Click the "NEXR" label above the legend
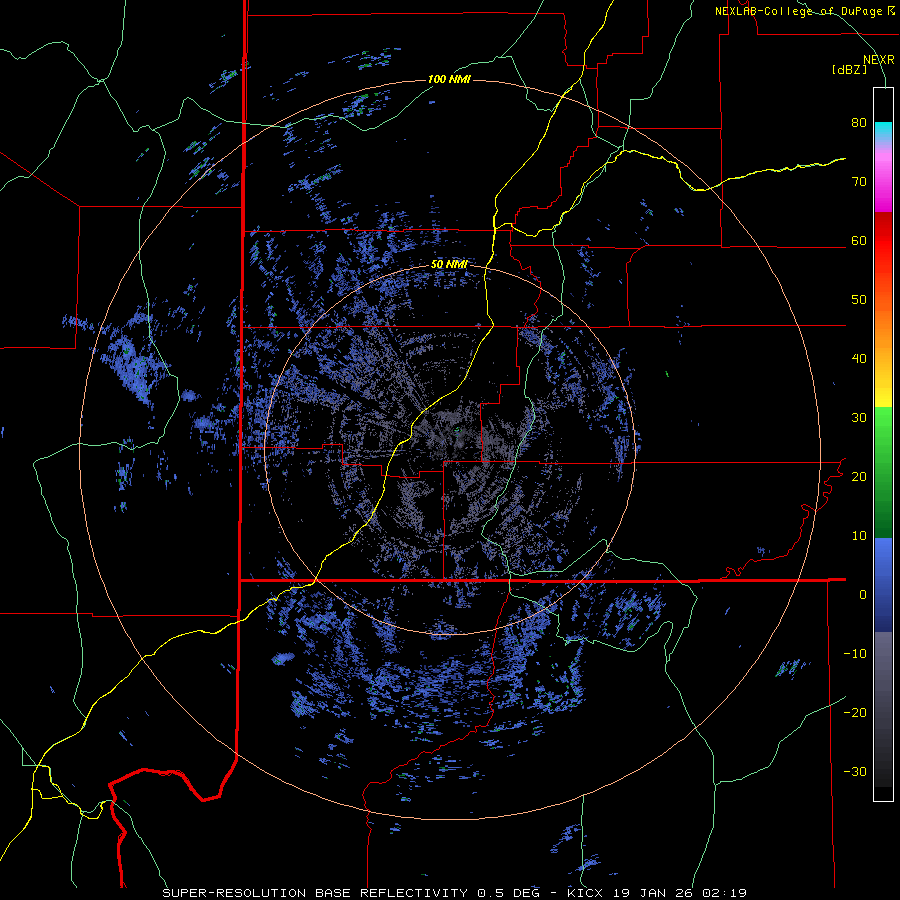This screenshot has width=900, height=900. click(x=879, y=60)
